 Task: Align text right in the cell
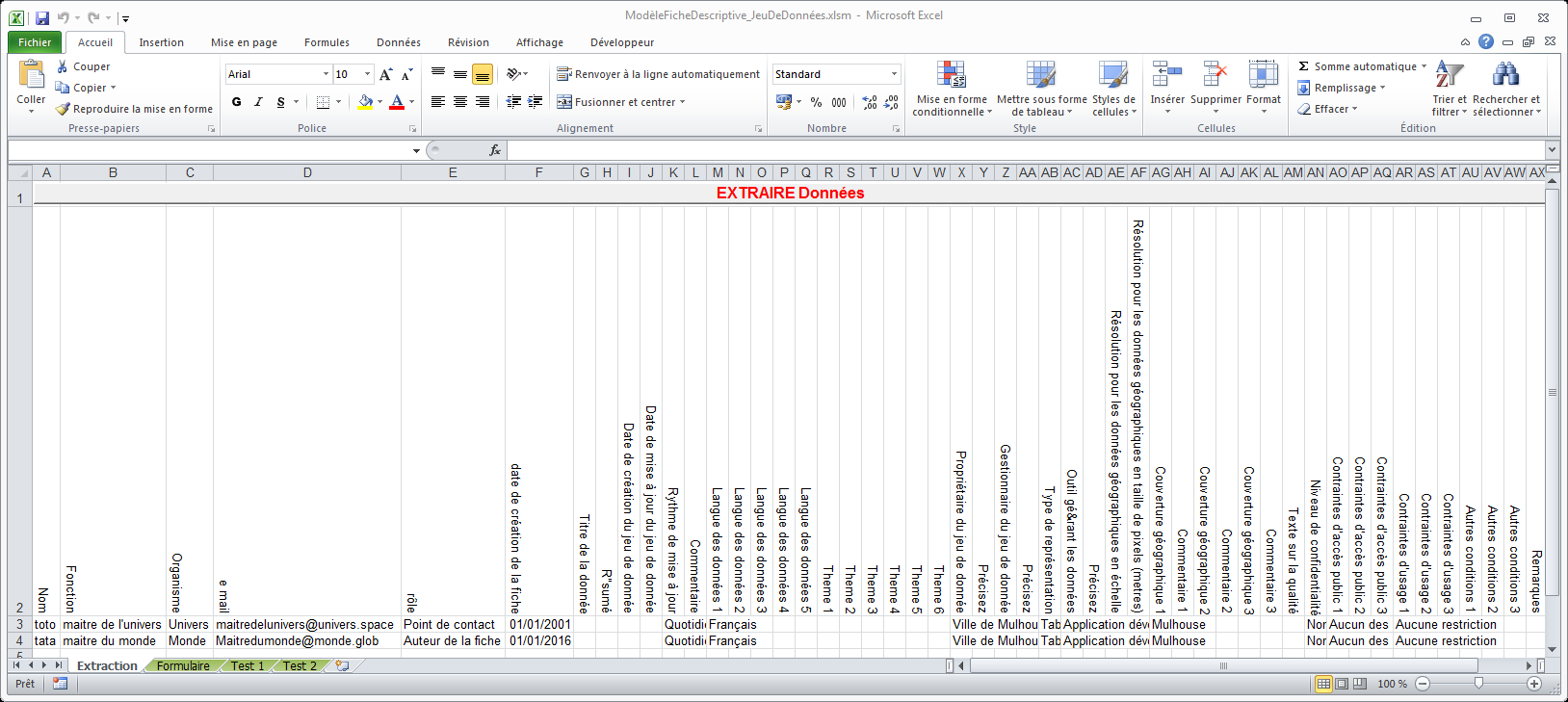[483, 102]
